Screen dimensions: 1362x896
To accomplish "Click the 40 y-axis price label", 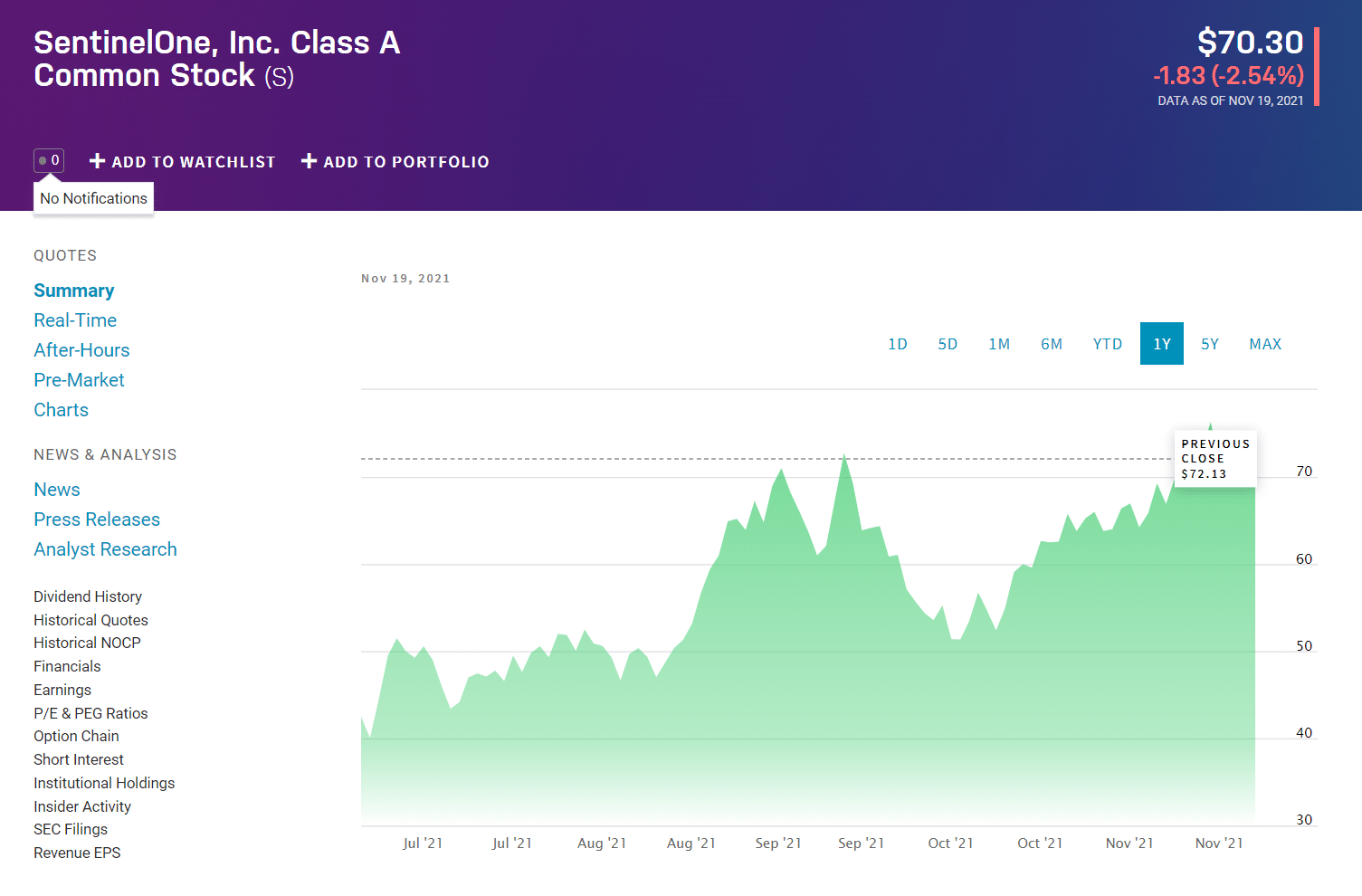I will pos(1304,733).
